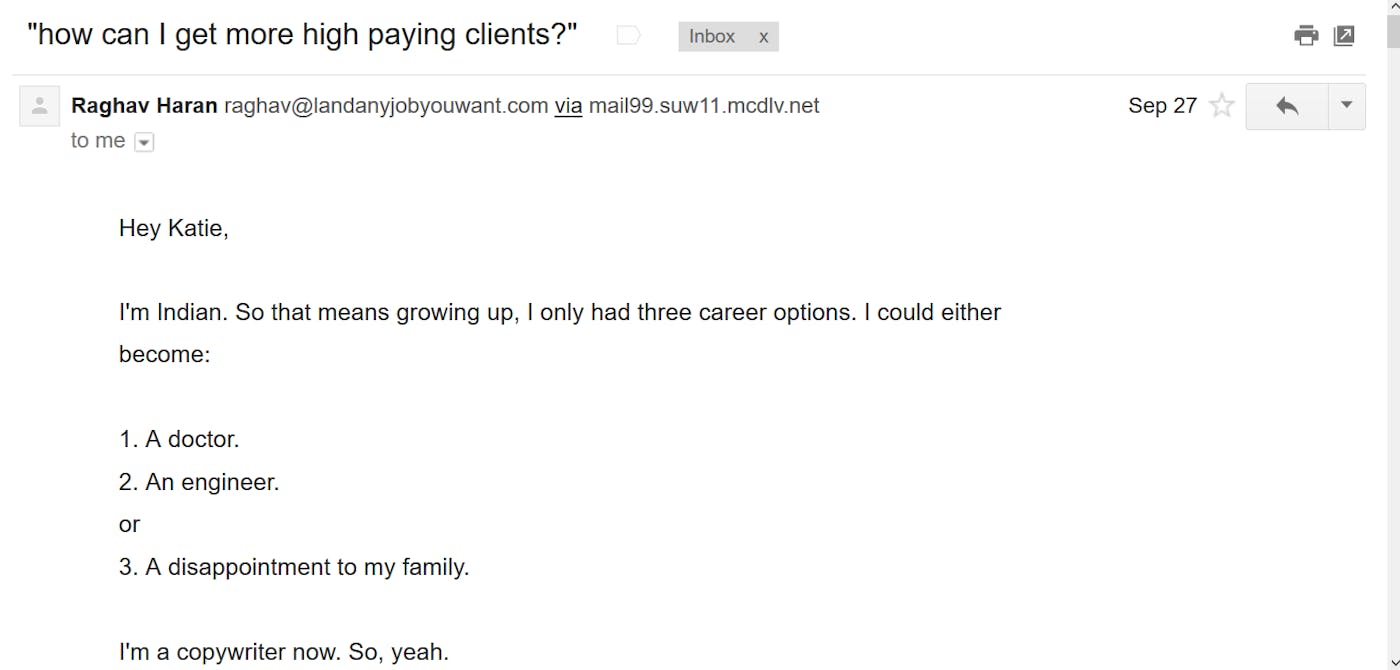Click the sender name Raghav Haran
Image resolution: width=1400 pixels, height=670 pixels.
click(x=144, y=106)
